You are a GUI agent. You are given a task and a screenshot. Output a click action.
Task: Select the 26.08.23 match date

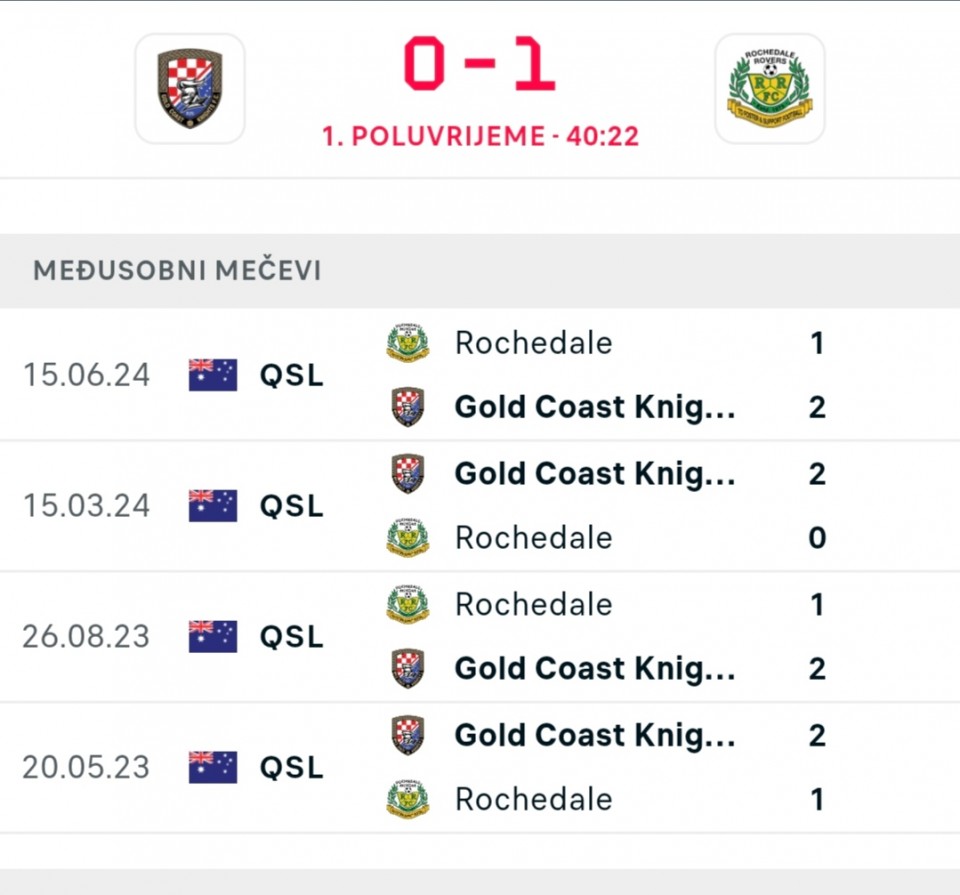click(86, 637)
